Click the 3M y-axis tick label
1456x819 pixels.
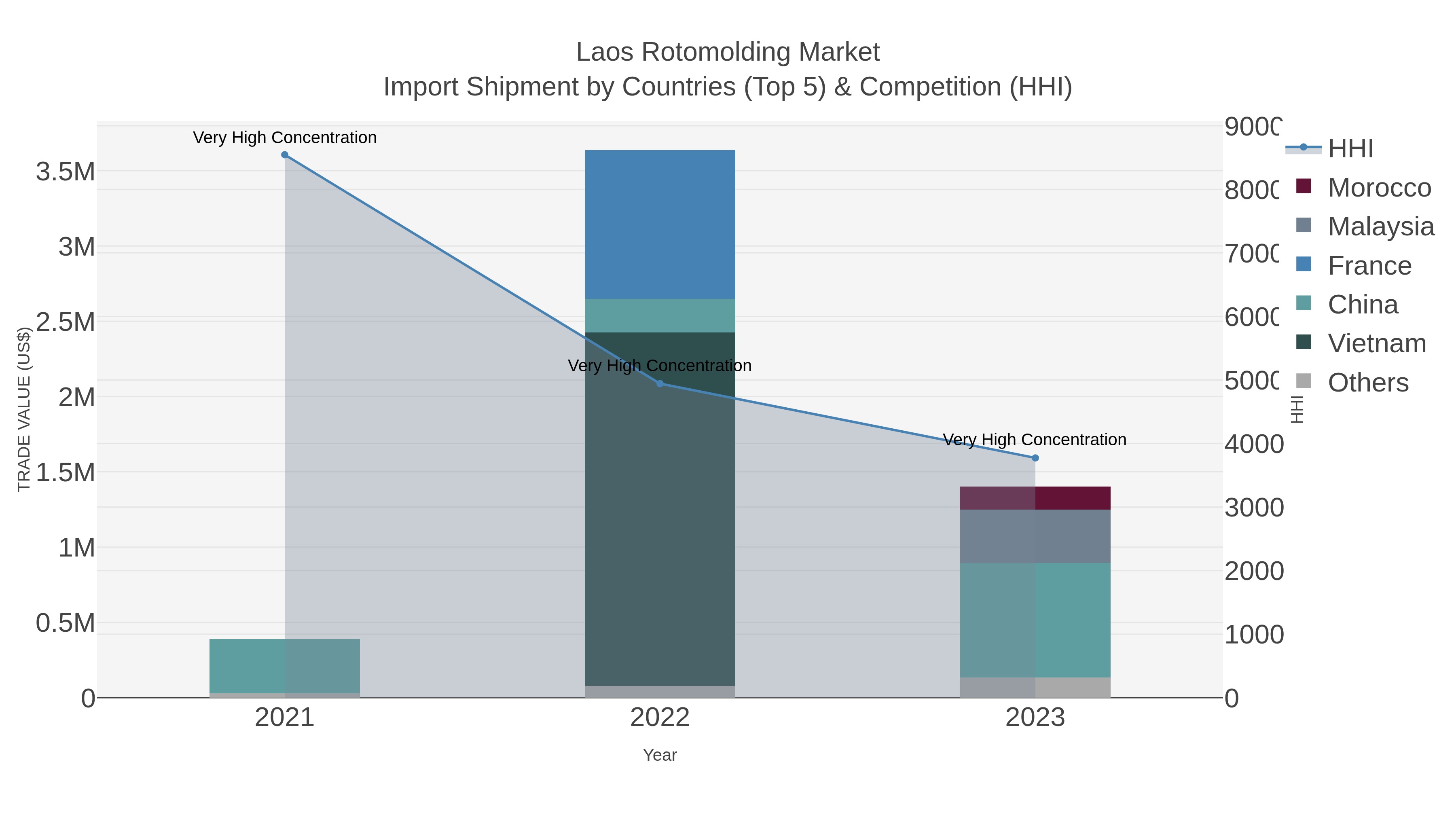point(77,247)
